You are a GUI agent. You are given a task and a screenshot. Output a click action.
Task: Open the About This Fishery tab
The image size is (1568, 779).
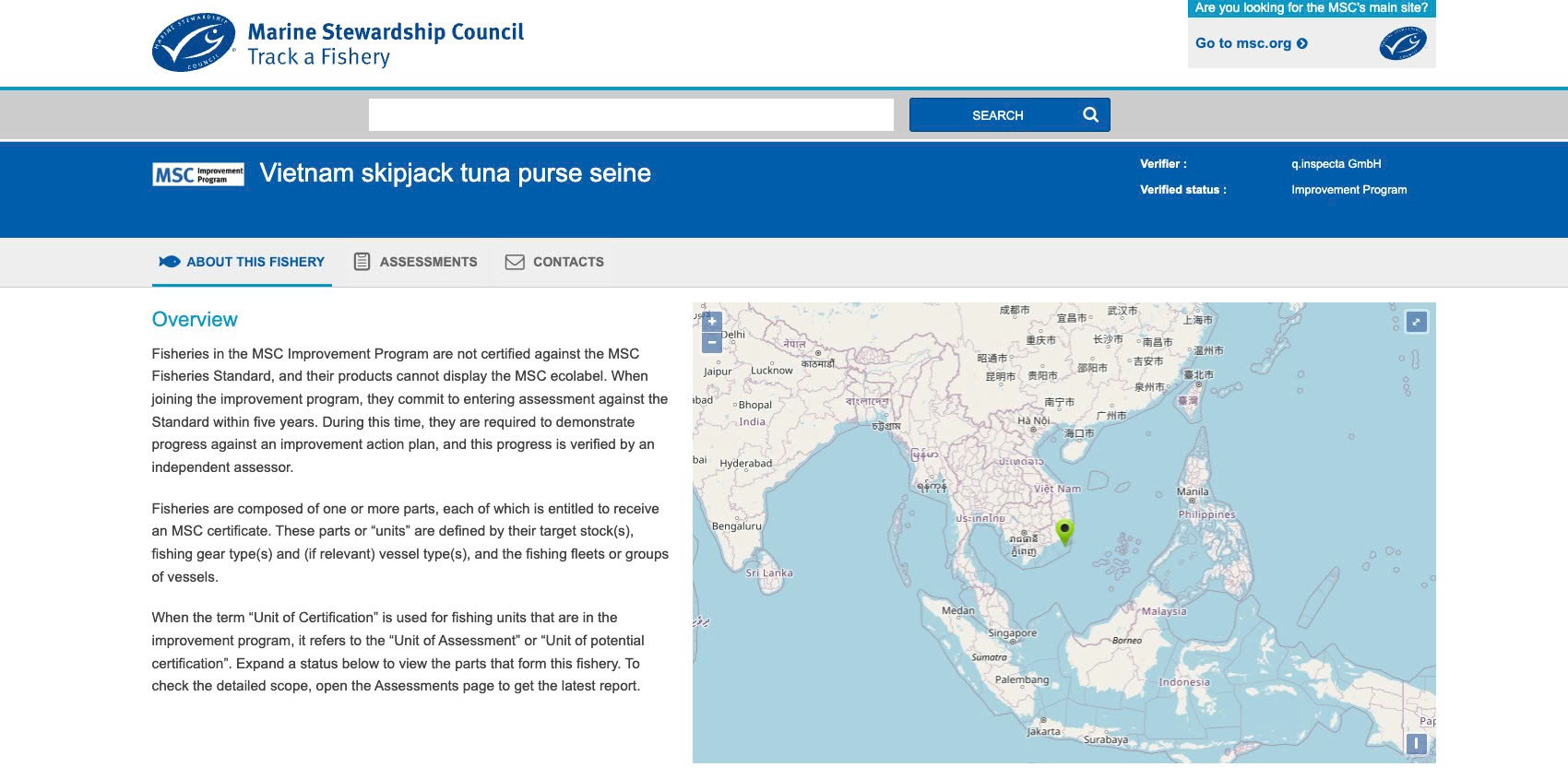243,262
